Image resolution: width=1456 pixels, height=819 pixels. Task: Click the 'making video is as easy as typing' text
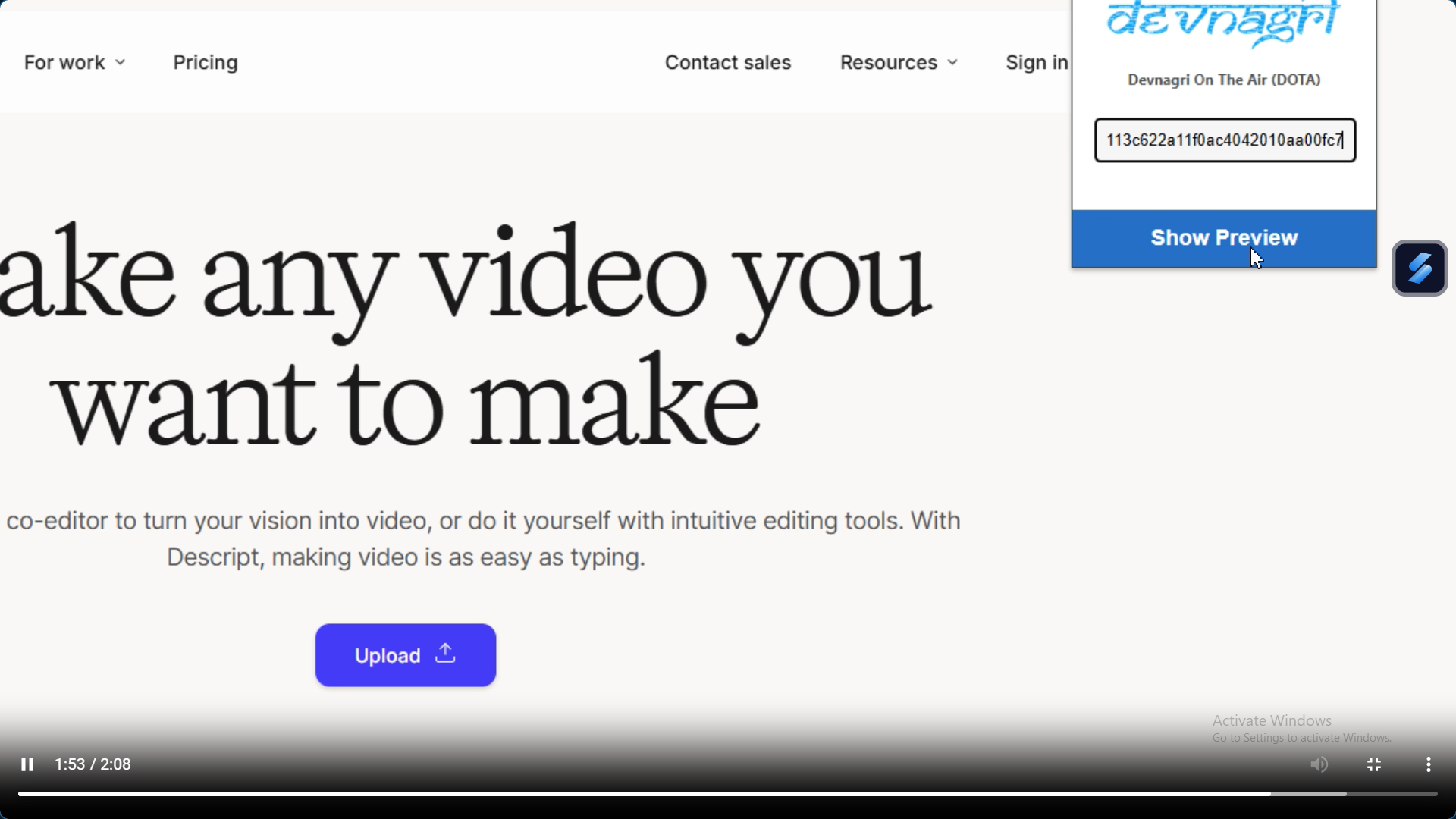coord(459,558)
